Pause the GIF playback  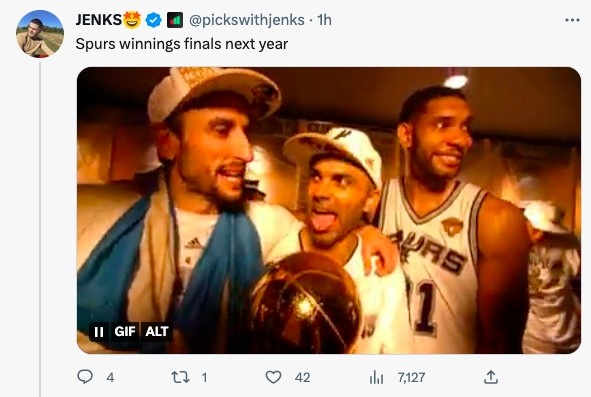tap(99, 332)
